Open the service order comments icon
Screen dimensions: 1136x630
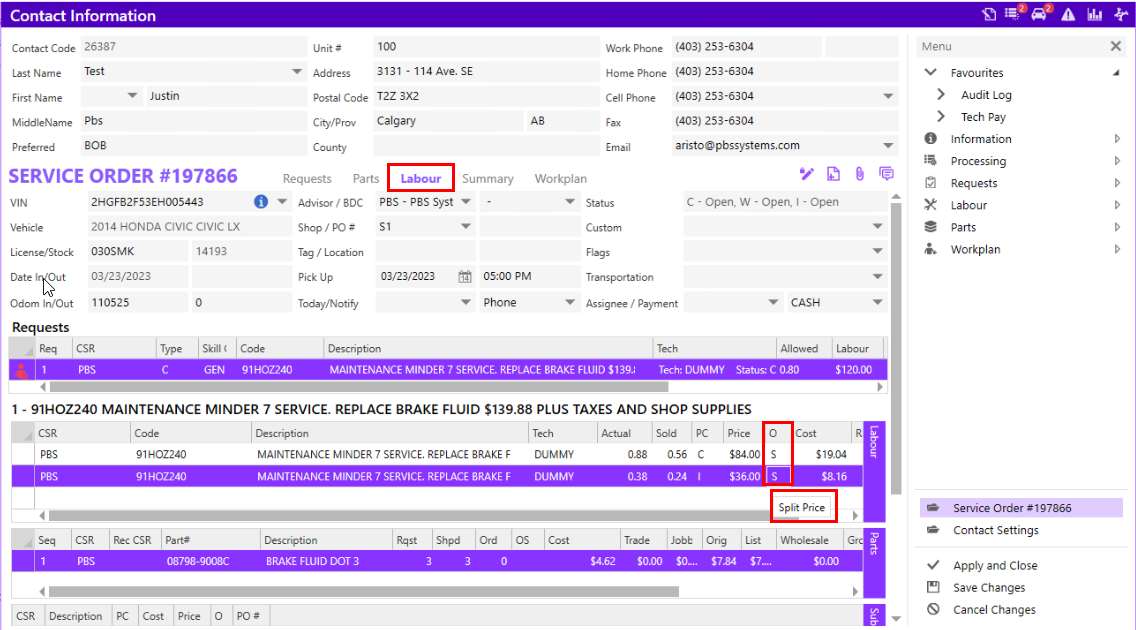pos(885,174)
